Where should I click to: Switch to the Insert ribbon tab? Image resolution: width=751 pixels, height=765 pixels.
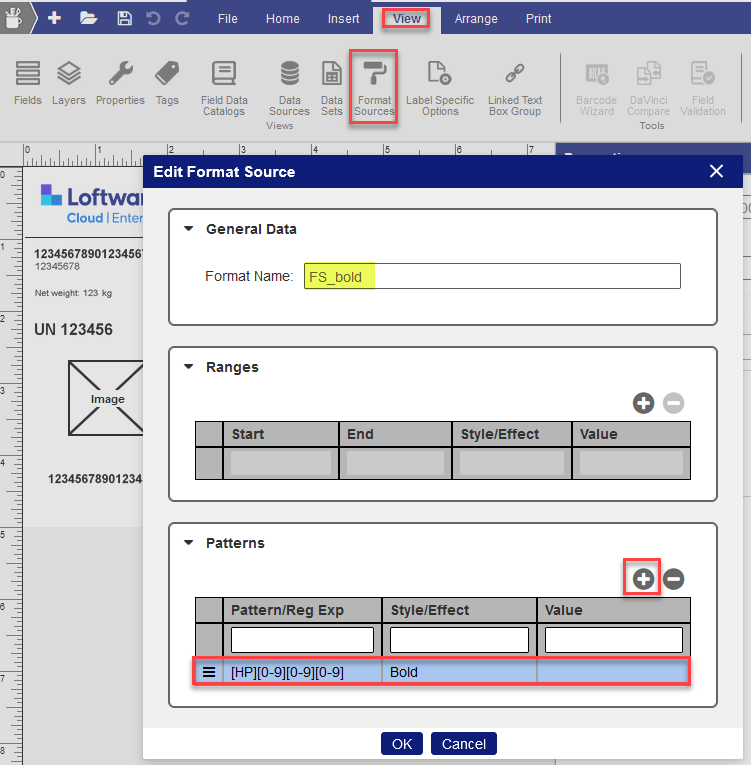point(344,18)
